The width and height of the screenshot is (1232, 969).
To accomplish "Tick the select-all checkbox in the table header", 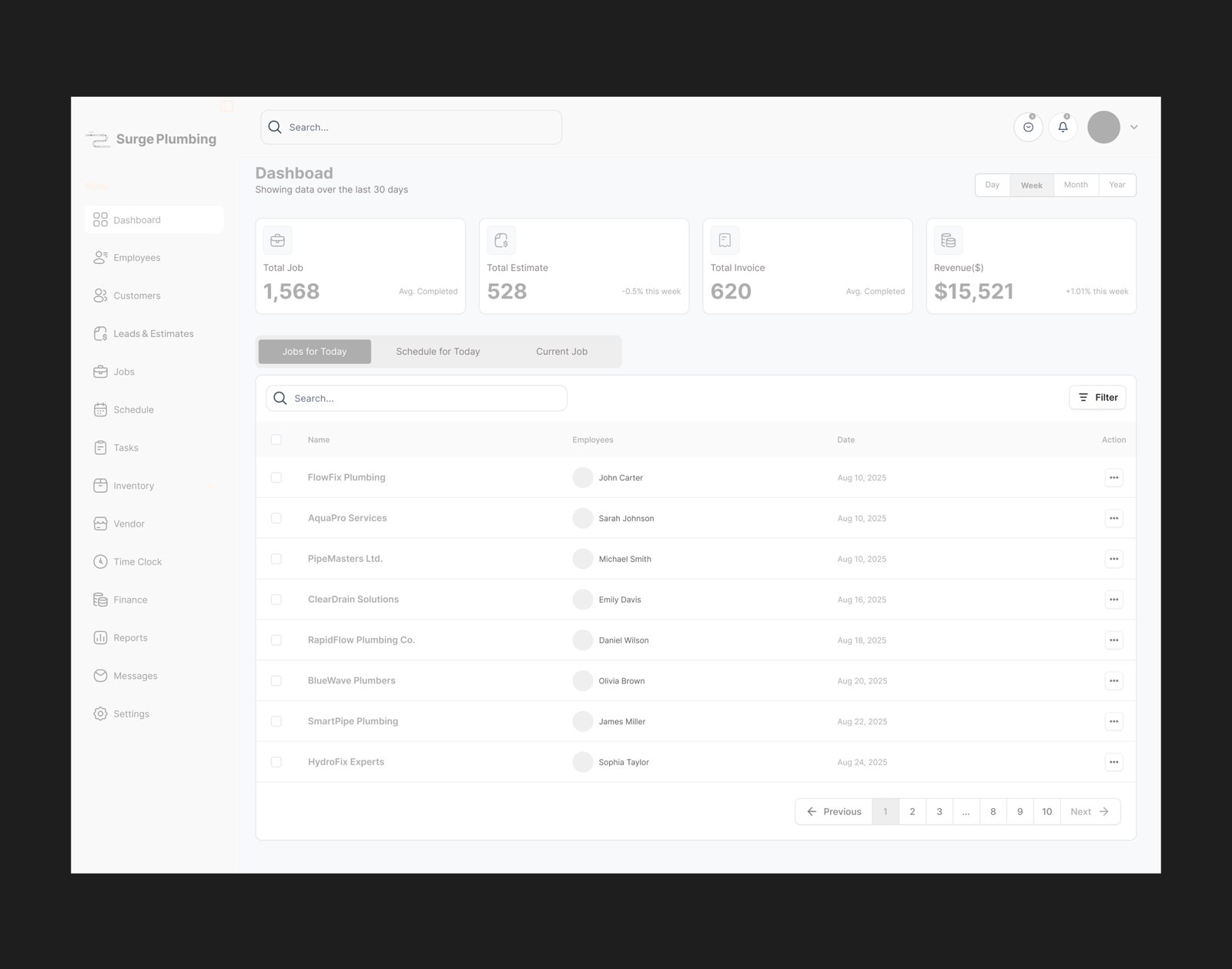I will click(x=276, y=439).
